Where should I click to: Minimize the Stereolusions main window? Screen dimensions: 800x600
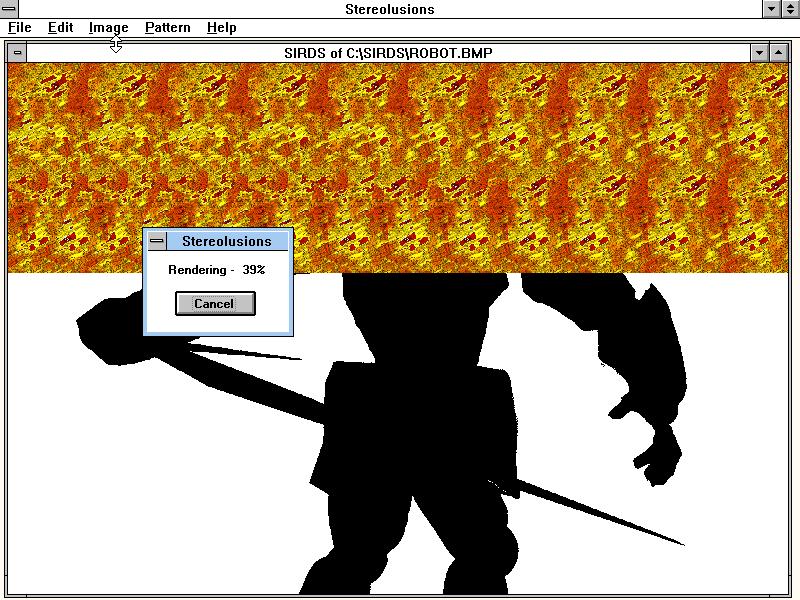[x=771, y=9]
